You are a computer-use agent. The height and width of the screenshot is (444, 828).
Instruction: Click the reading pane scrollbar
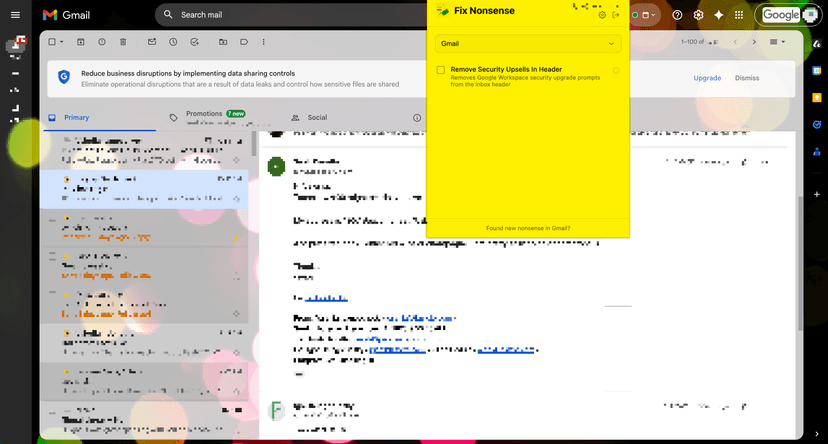[x=800, y=262]
